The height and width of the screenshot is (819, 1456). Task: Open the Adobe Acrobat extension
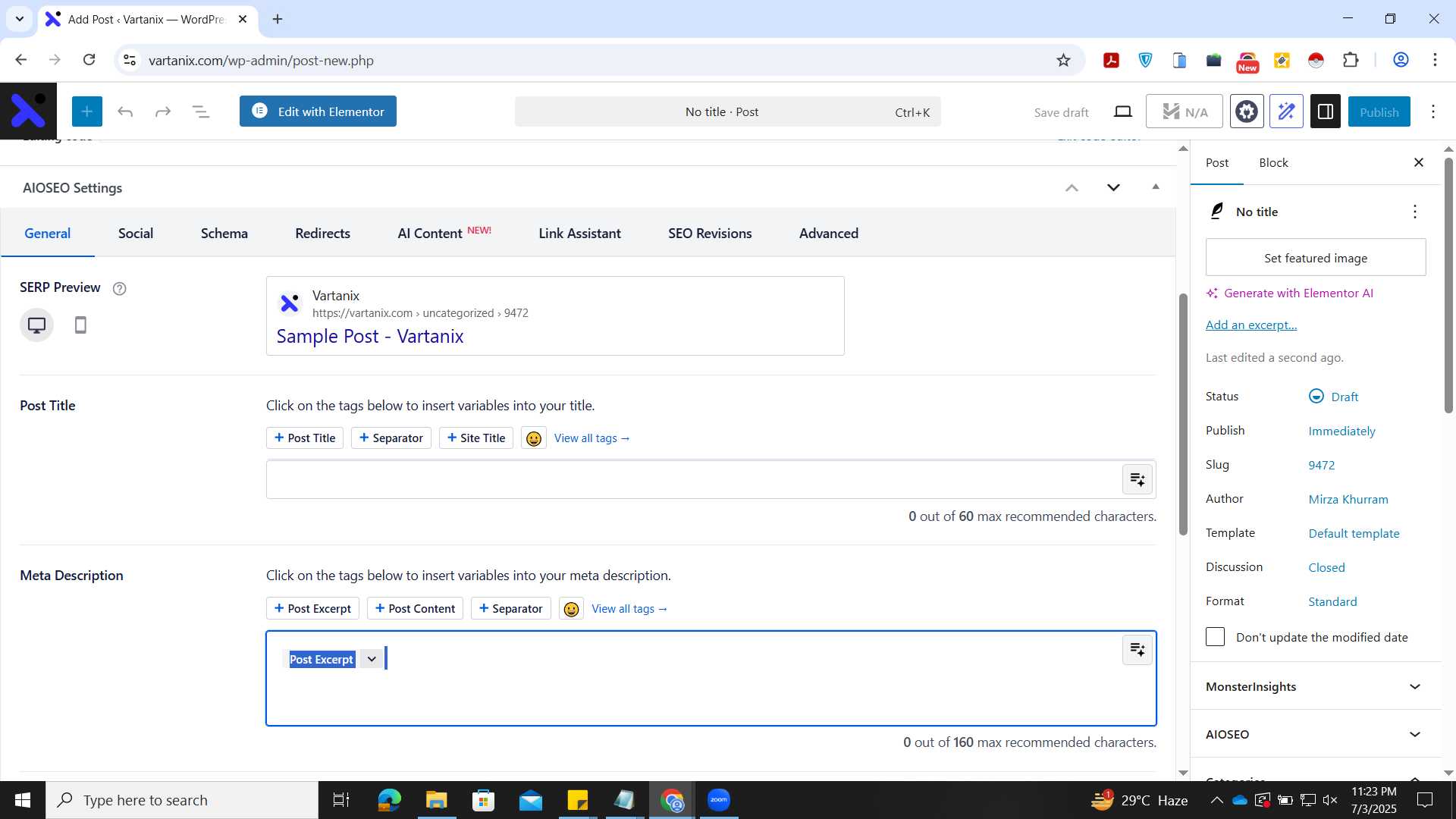1111,60
